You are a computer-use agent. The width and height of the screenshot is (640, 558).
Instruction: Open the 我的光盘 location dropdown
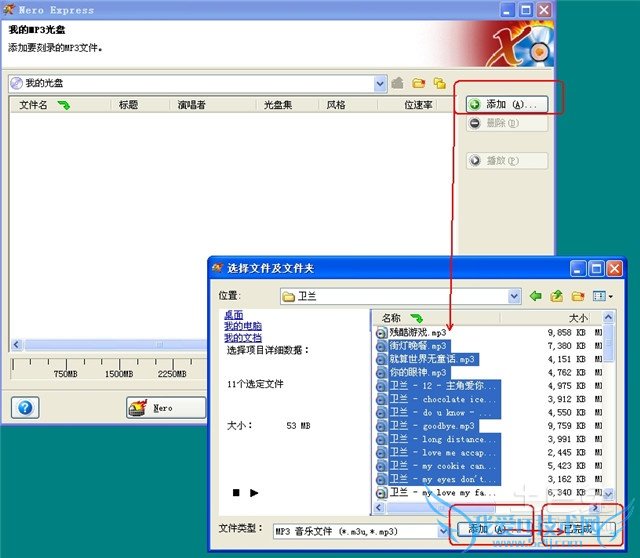(x=380, y=84)
